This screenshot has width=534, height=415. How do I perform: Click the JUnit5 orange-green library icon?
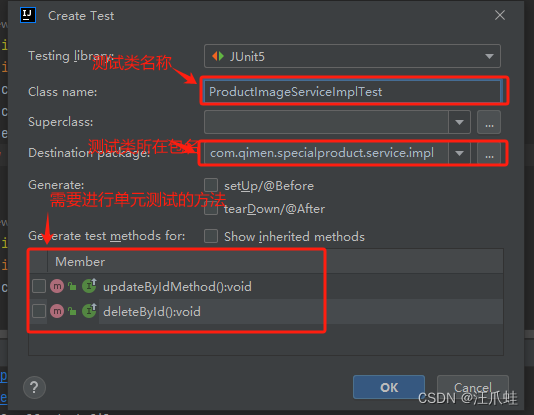click(x=218, y=56)
